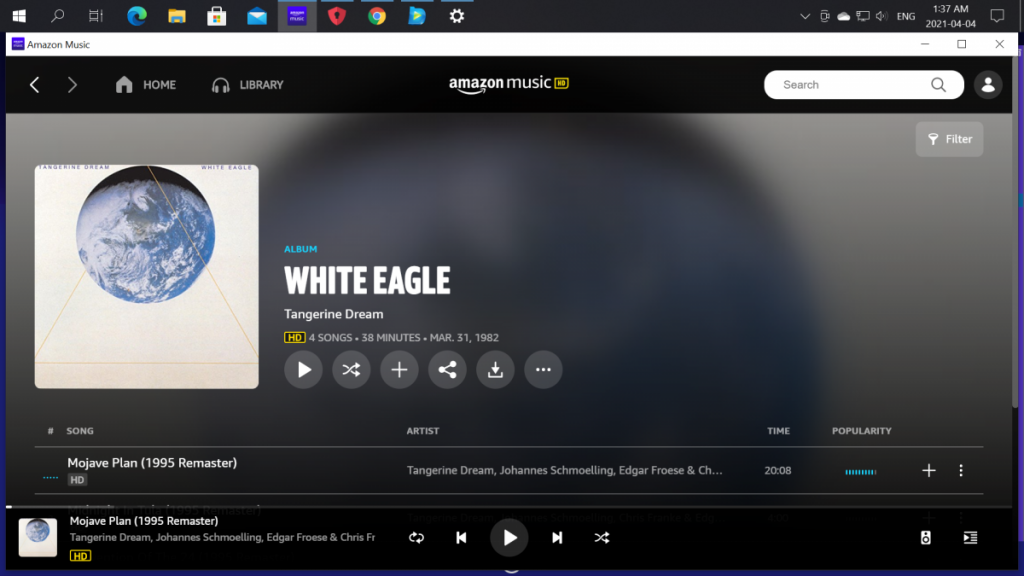Viewport: 1024px width, 576px height.
Task: Open the clock and calendar flyout
Action: [951, 16]
